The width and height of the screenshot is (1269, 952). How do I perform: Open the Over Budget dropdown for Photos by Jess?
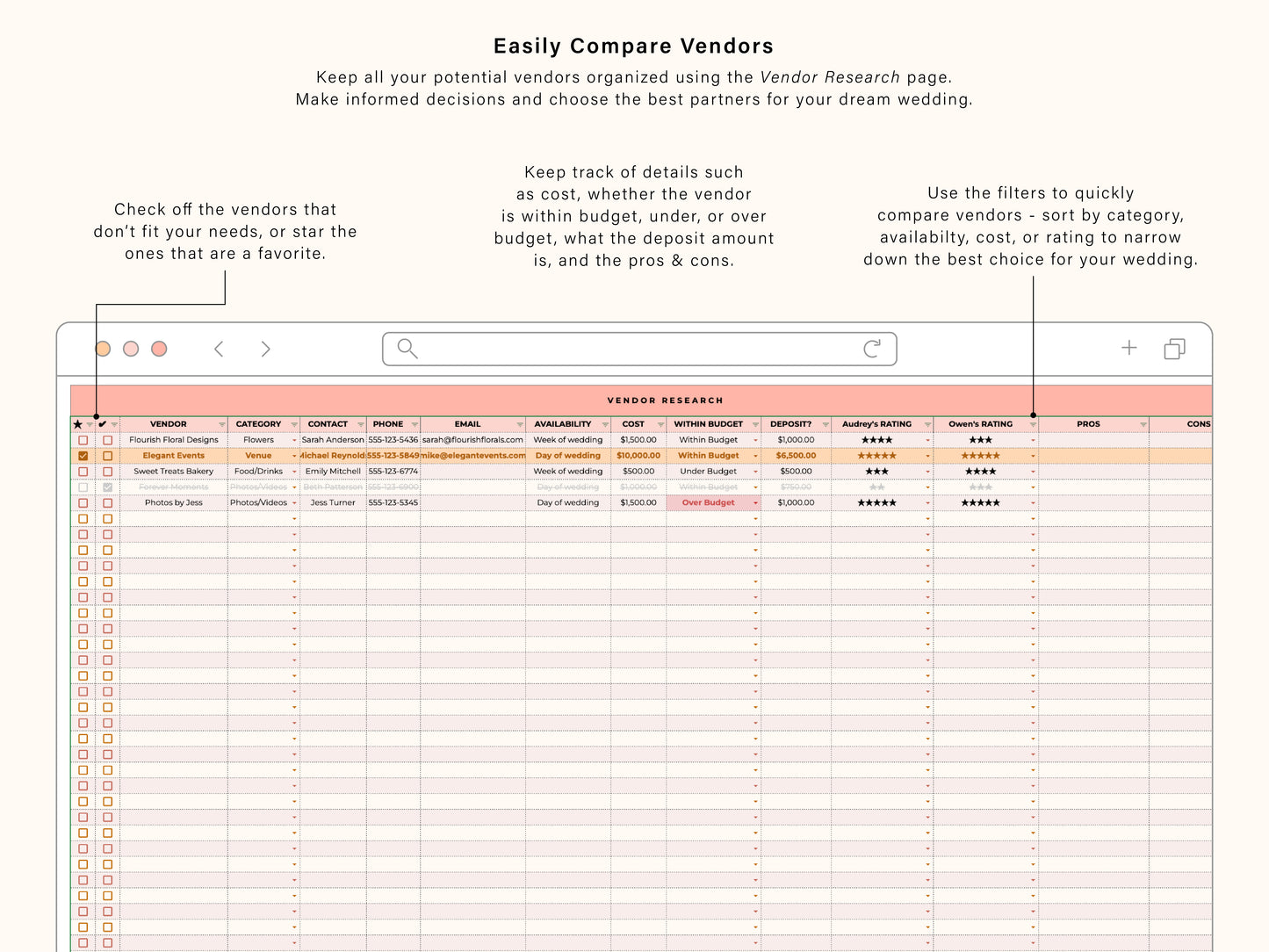click(x=755, y=503)
